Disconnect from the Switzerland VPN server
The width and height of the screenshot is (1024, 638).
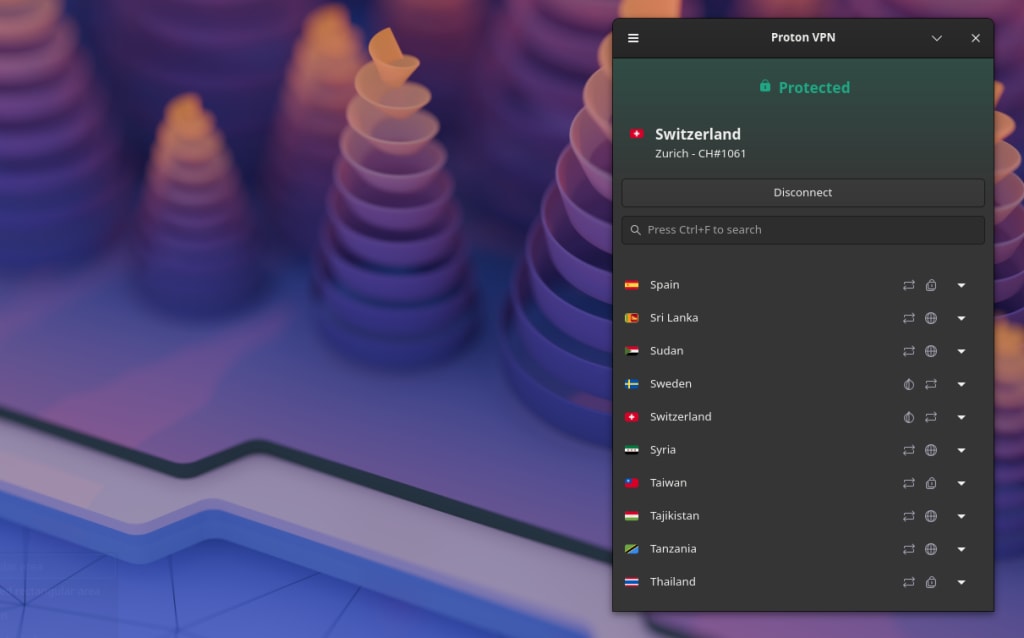coord(803,193)
